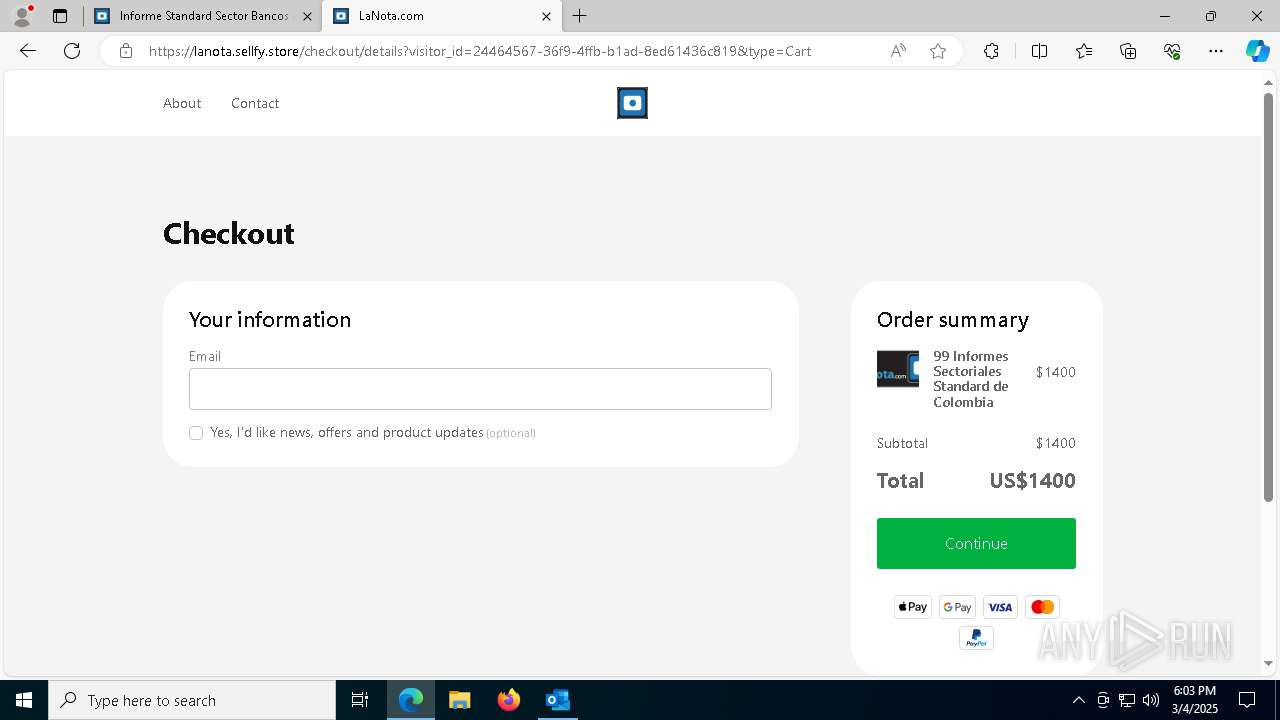This screenshot has height=720, width=1280.
Task: Click the LaNota store logo
Action: click(x=632, y=103)
